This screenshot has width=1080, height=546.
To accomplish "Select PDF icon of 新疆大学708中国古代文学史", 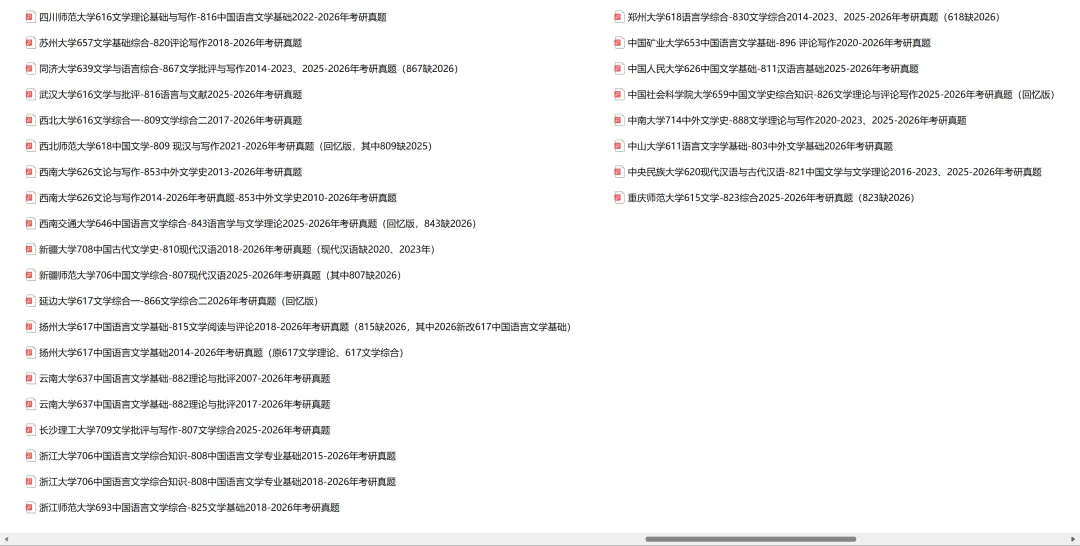I will click(30, 249).
